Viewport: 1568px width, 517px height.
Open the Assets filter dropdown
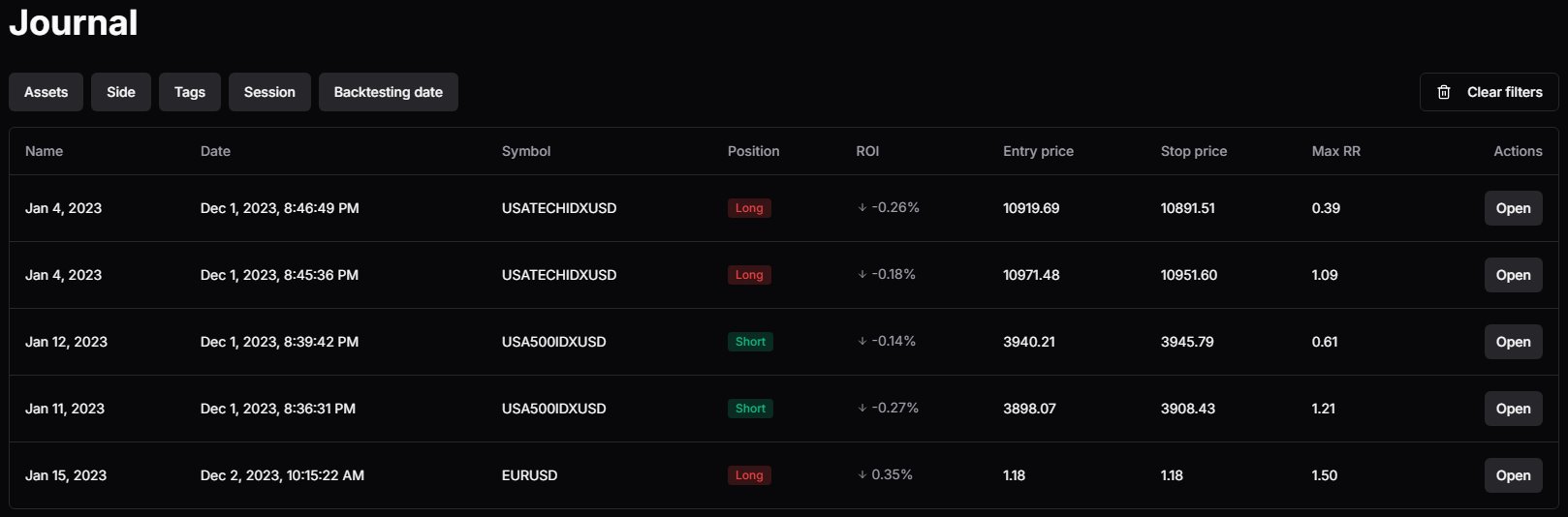[47, 92]
